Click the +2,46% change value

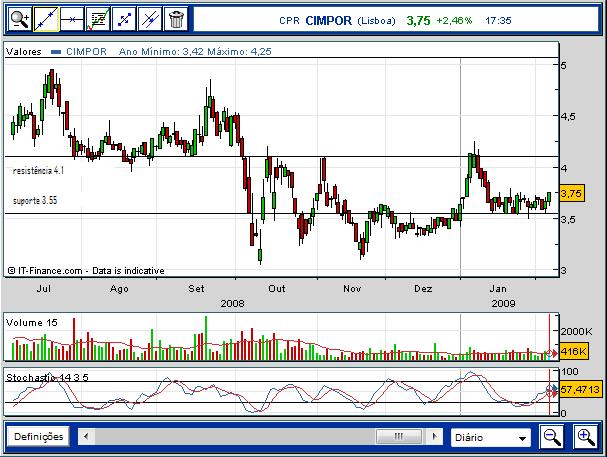click(454, 21)
